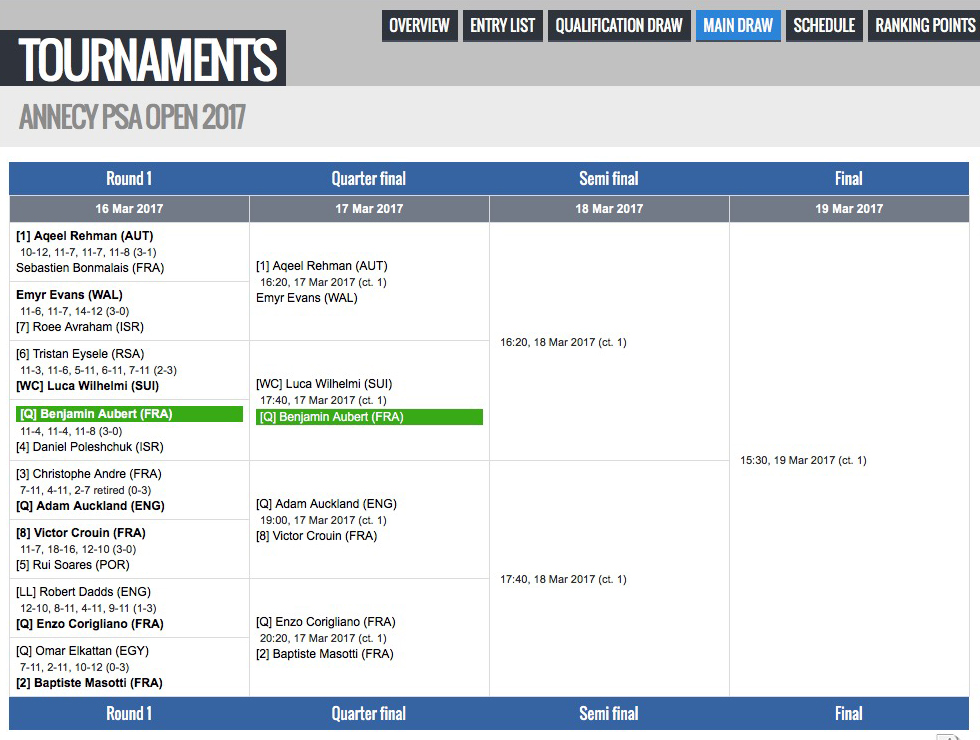The image size is (980, 740).
Task: Click the Annecy PSA Open 2017 title
Action: coord(132,118)
